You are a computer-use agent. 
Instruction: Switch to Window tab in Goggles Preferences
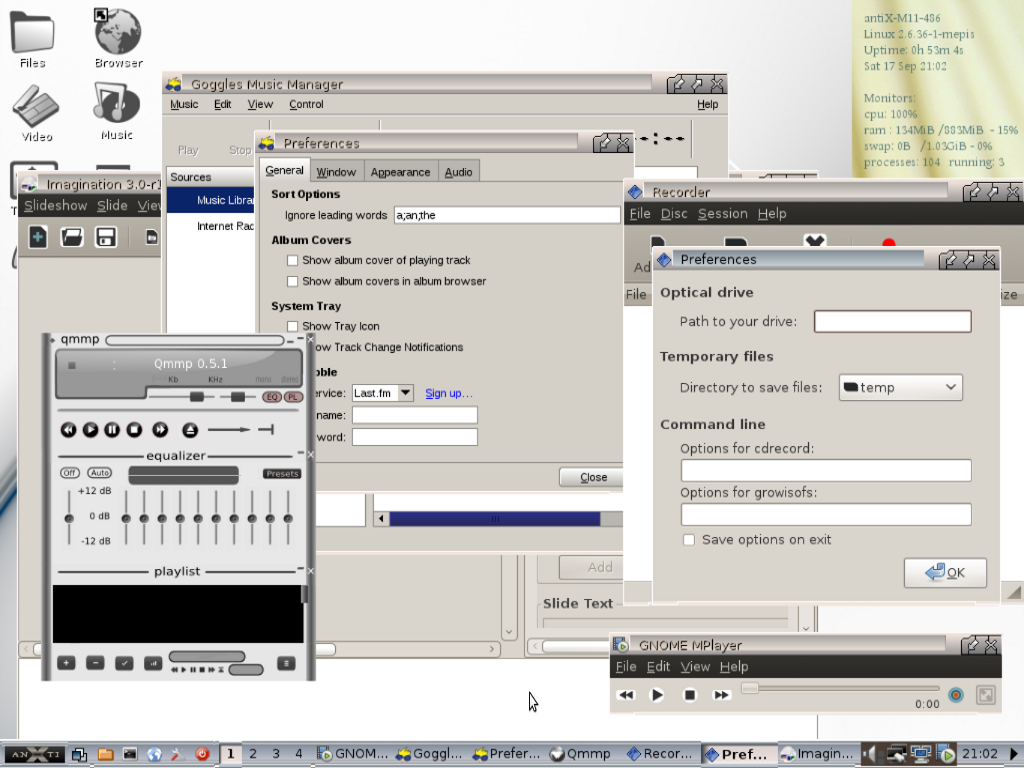tap(336, 172)
